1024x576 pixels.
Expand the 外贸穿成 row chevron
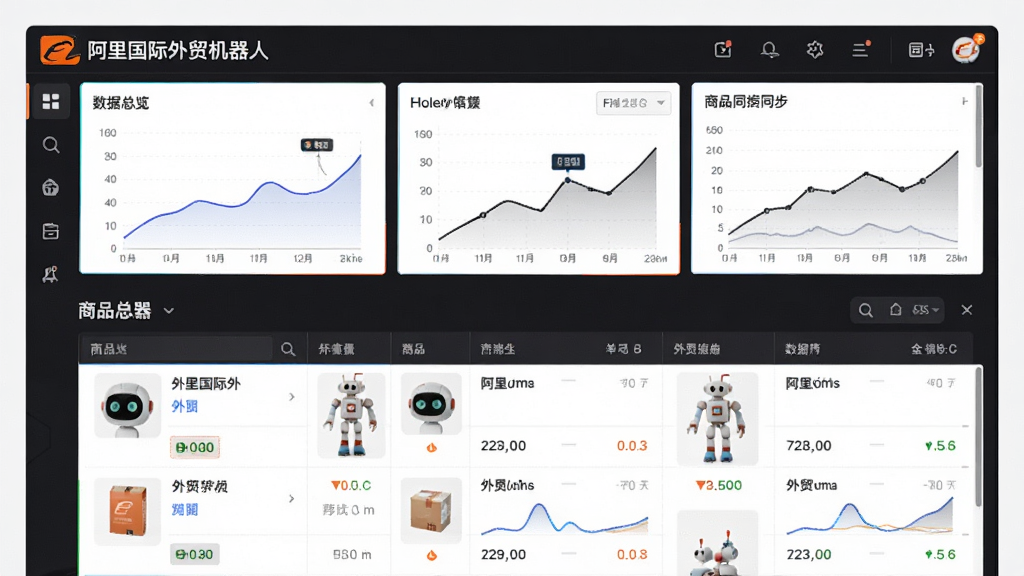[291, 499]
